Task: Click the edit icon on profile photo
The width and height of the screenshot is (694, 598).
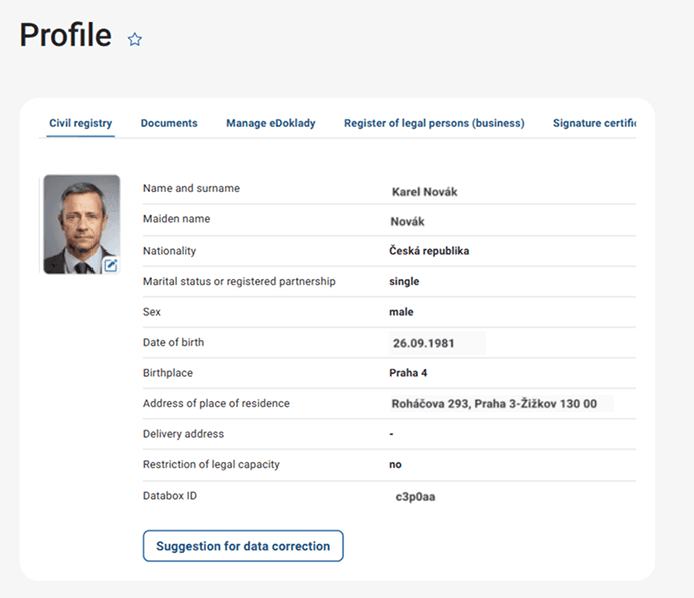Action: point(111,265)
